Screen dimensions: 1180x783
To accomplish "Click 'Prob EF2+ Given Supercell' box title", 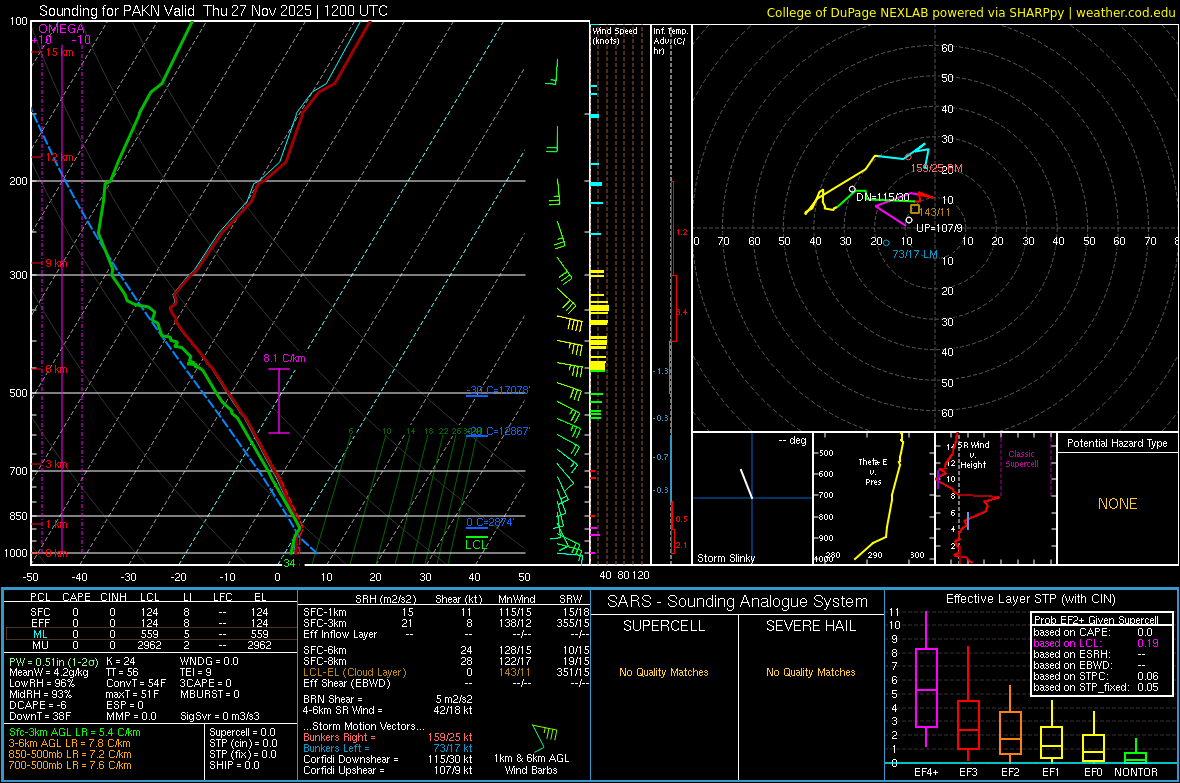I will tap(1096, 620).
